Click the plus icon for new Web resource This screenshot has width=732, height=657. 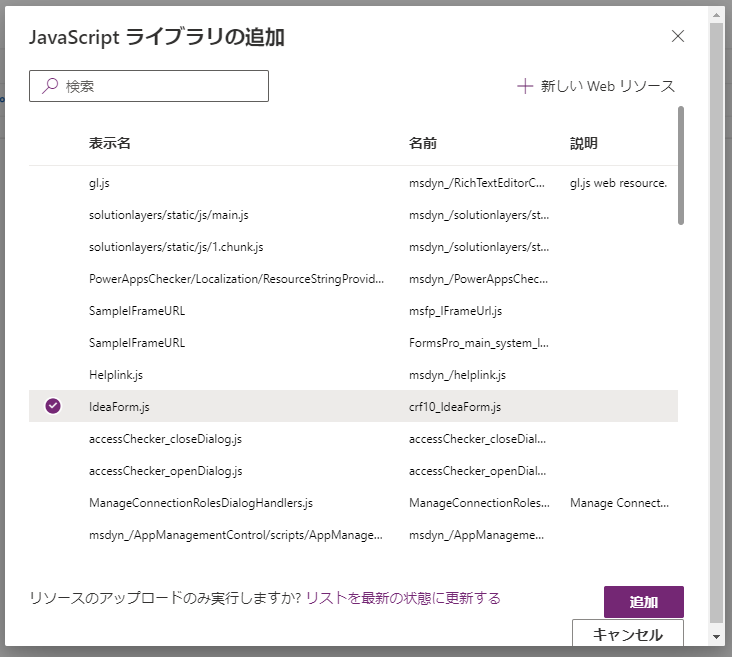point(525,86)
